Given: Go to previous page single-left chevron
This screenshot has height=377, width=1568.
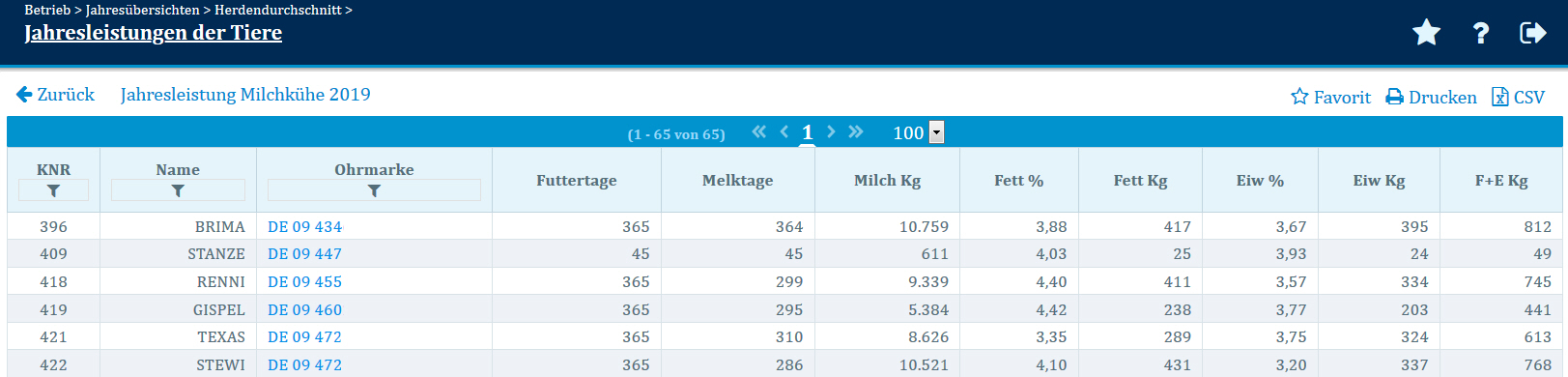Looking at the screenshot, I should [x=784, y=131].
